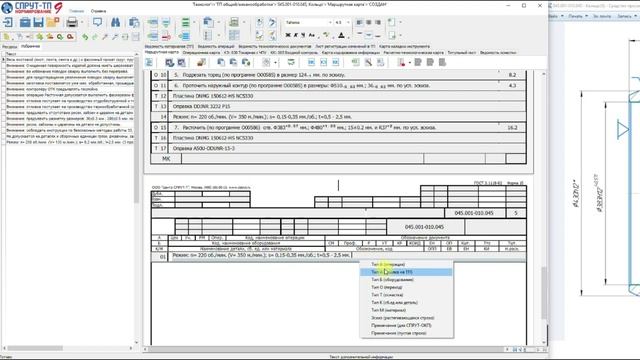This screenshot has width=640, height=360.
Task: Choose highlighted second Тип context menu entry
Action: [406, 272]
